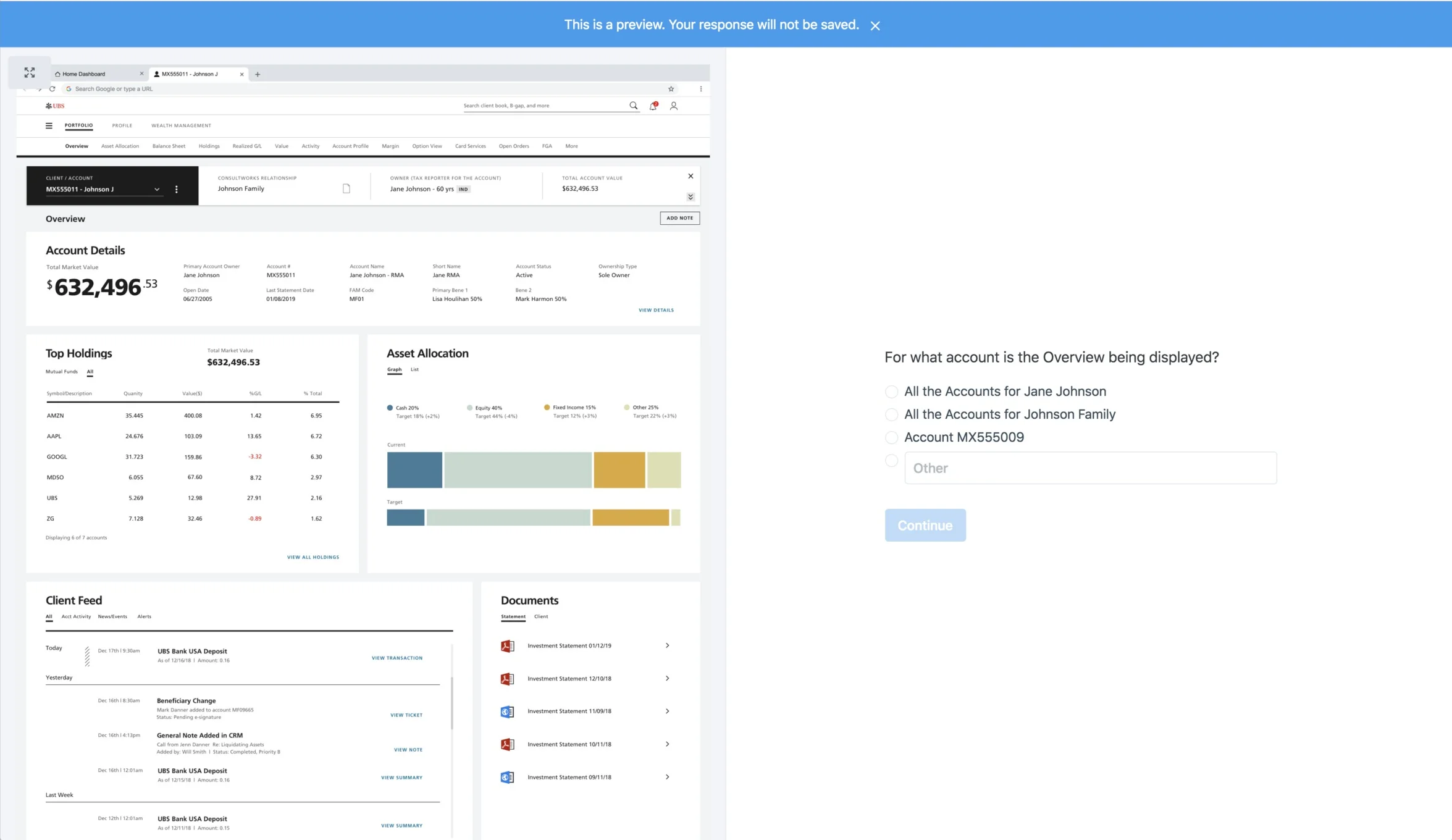Open the hamburger menu icon

tap(49, 125)
